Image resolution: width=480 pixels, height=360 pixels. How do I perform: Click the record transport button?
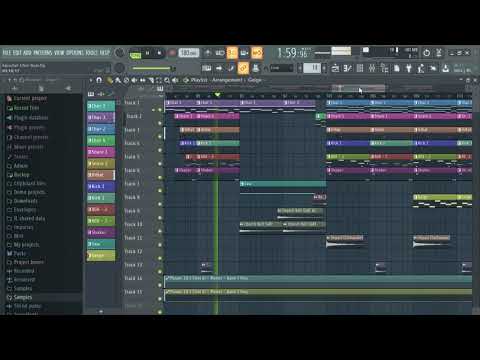[172, 53]
